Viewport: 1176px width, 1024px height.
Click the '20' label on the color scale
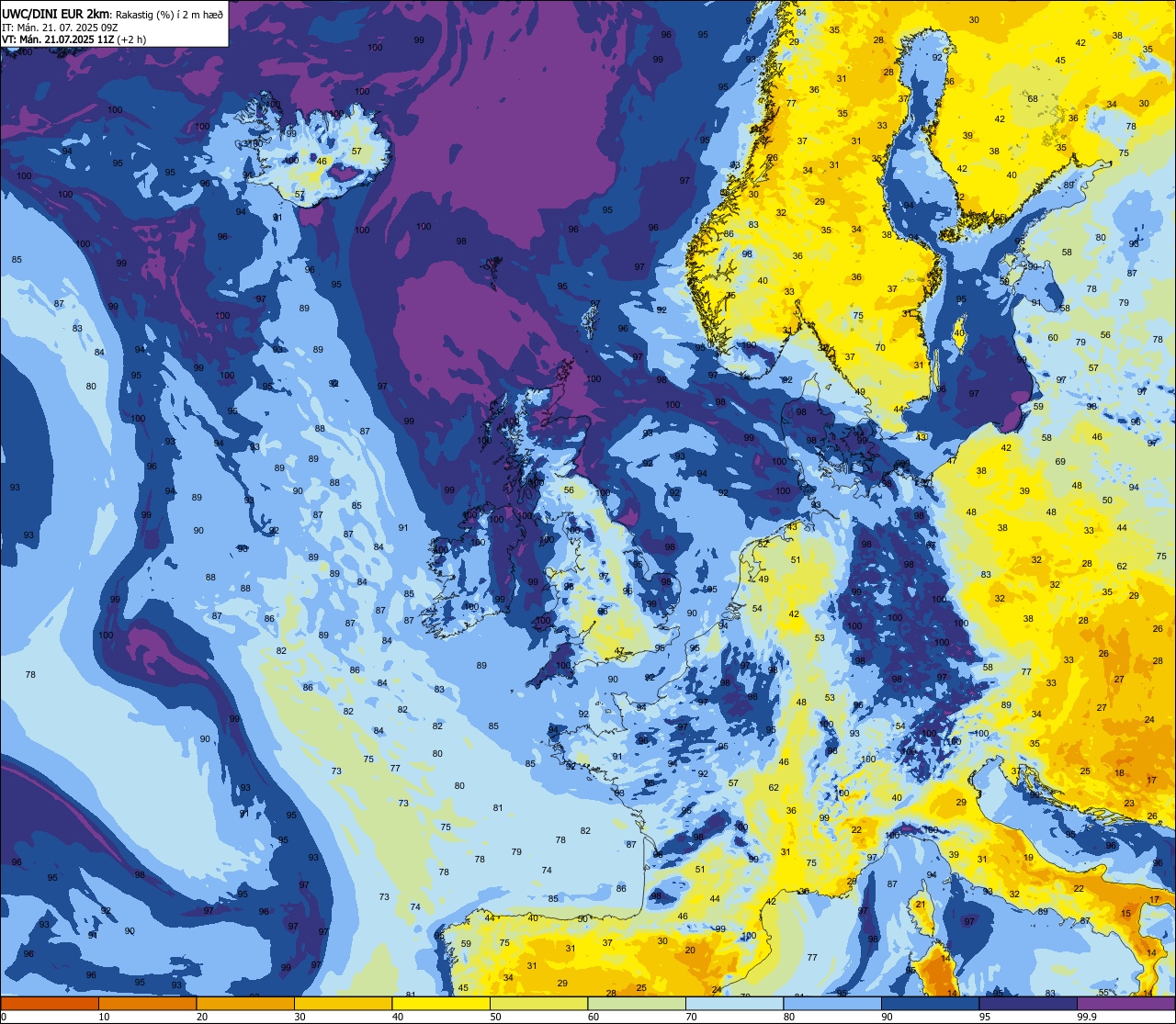pyautogui.click(x=202, y=1017)
